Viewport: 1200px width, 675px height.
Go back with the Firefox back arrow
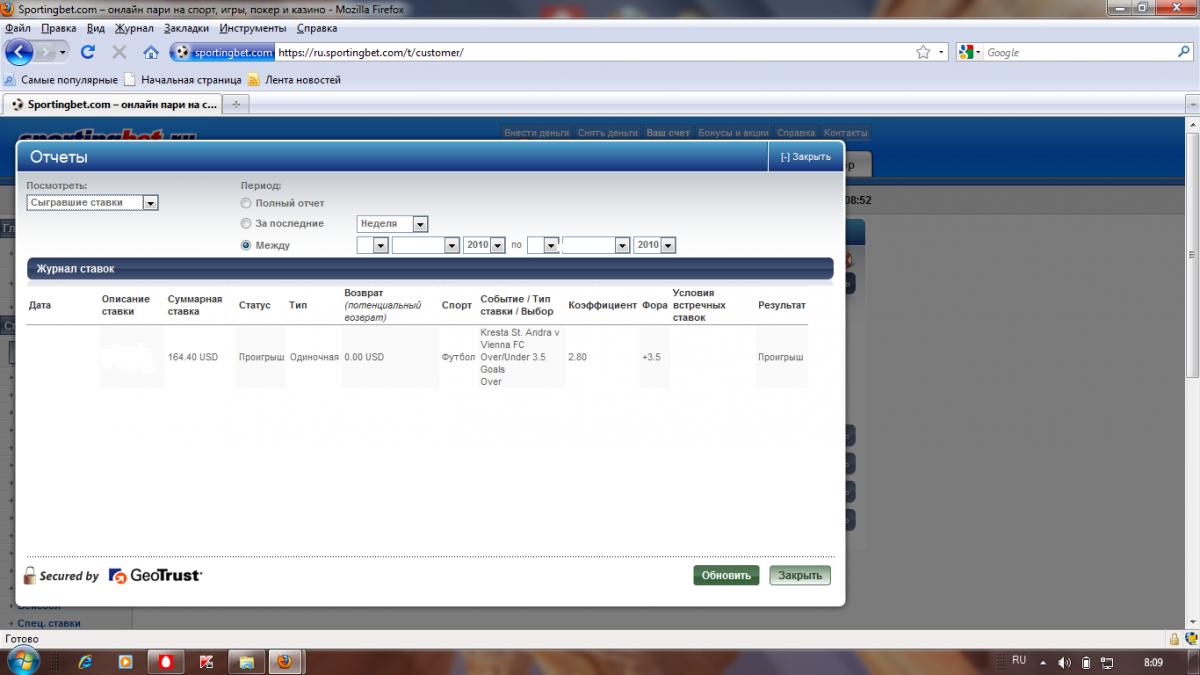(20, 52)
